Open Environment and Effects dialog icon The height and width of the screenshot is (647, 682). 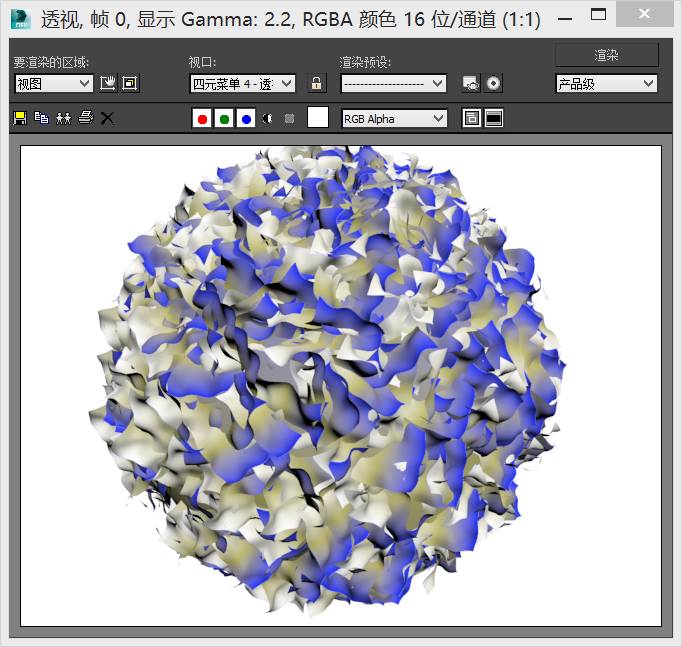tap(494, 83)
